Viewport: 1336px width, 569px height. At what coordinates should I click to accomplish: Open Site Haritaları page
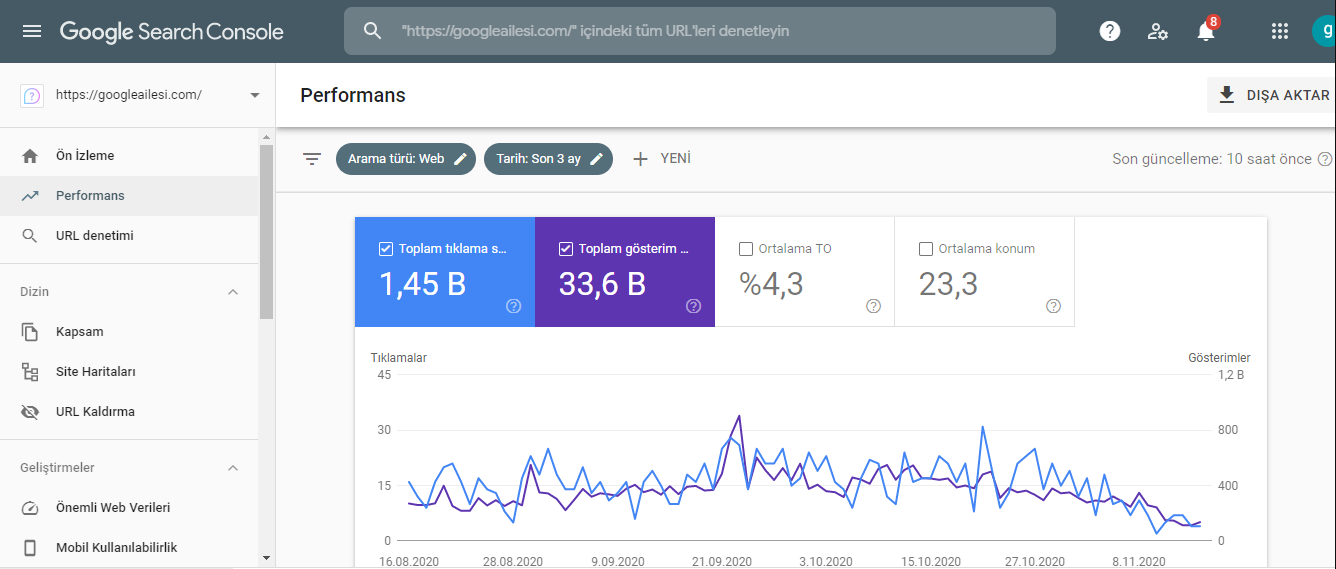[129, 372]
